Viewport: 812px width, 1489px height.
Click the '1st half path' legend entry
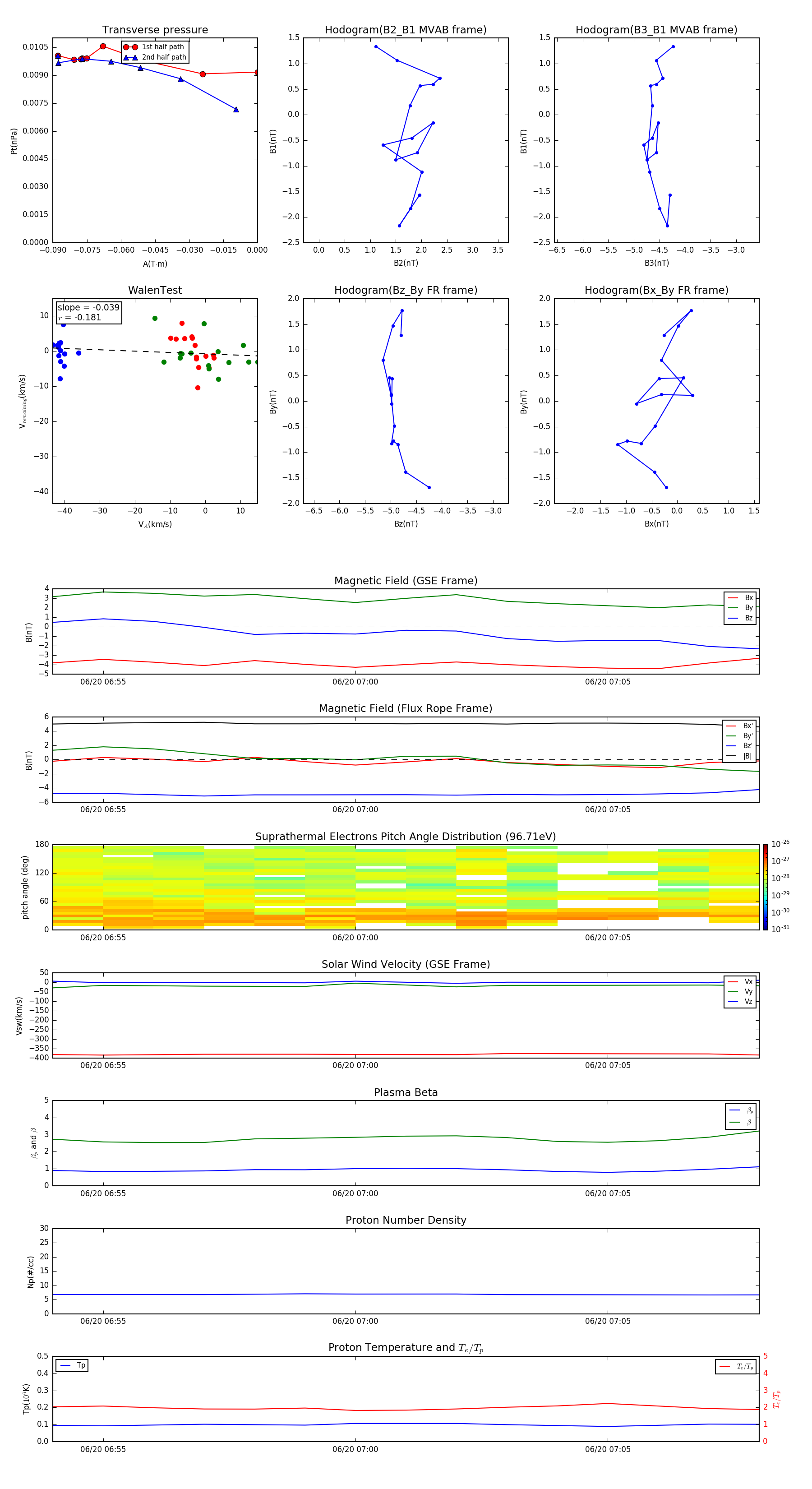pyautogui.click(x=154, y=47)
